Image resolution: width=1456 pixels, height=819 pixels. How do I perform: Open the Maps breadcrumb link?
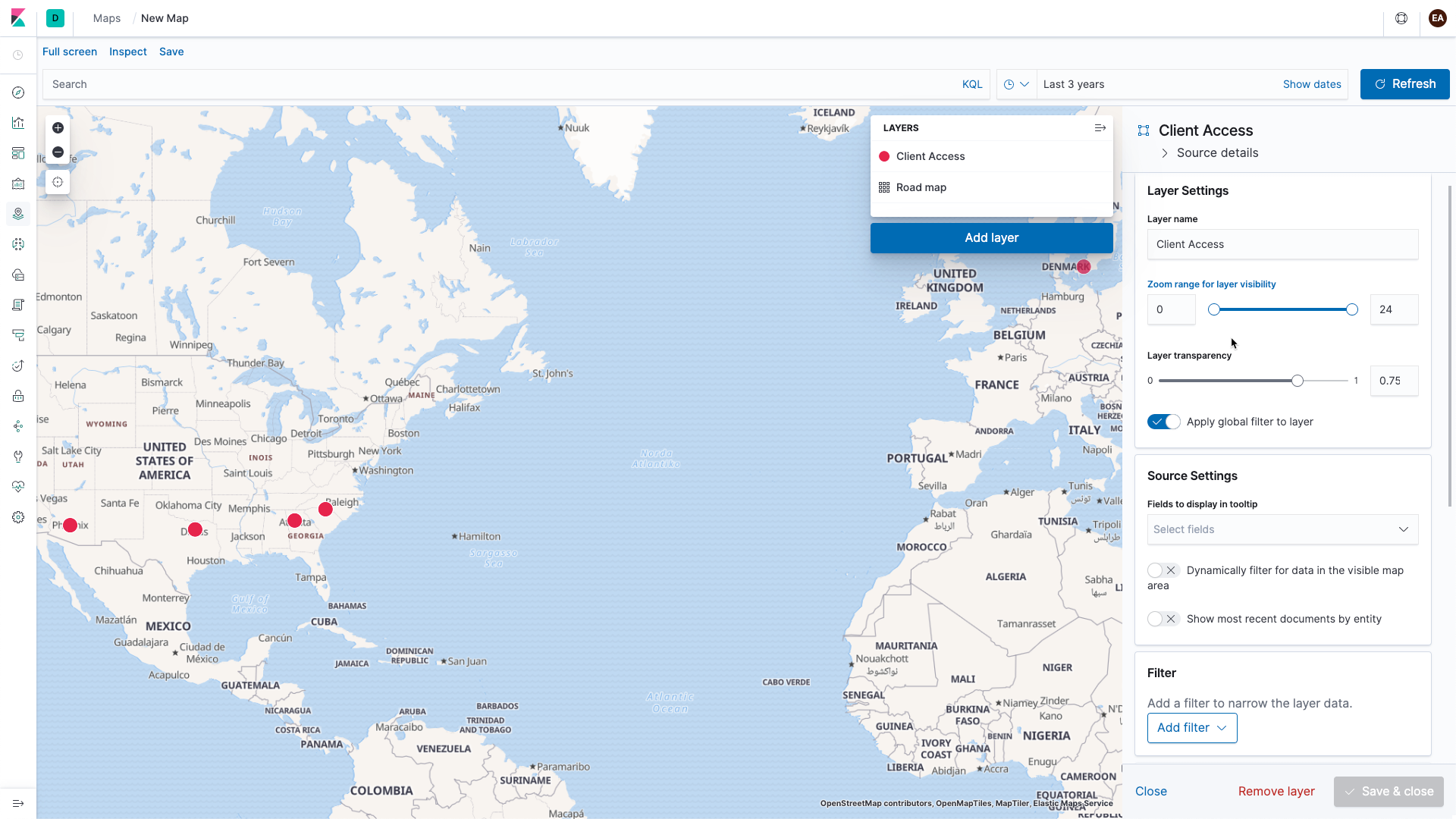coord(106,18)
